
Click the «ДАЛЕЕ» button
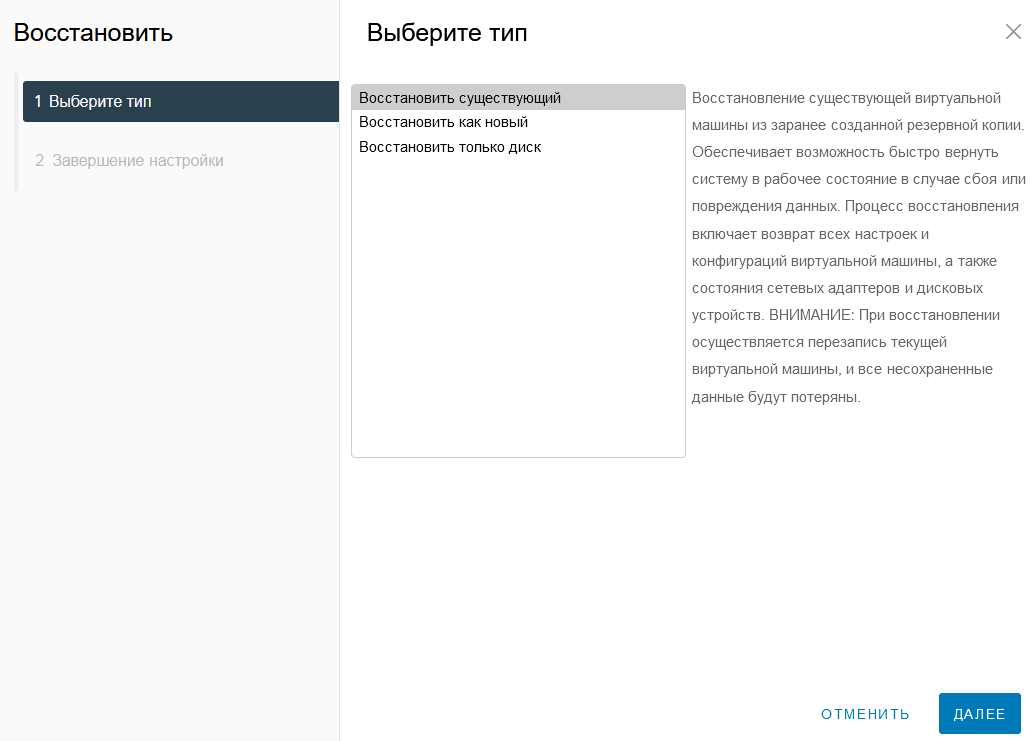tap(979, 713)
